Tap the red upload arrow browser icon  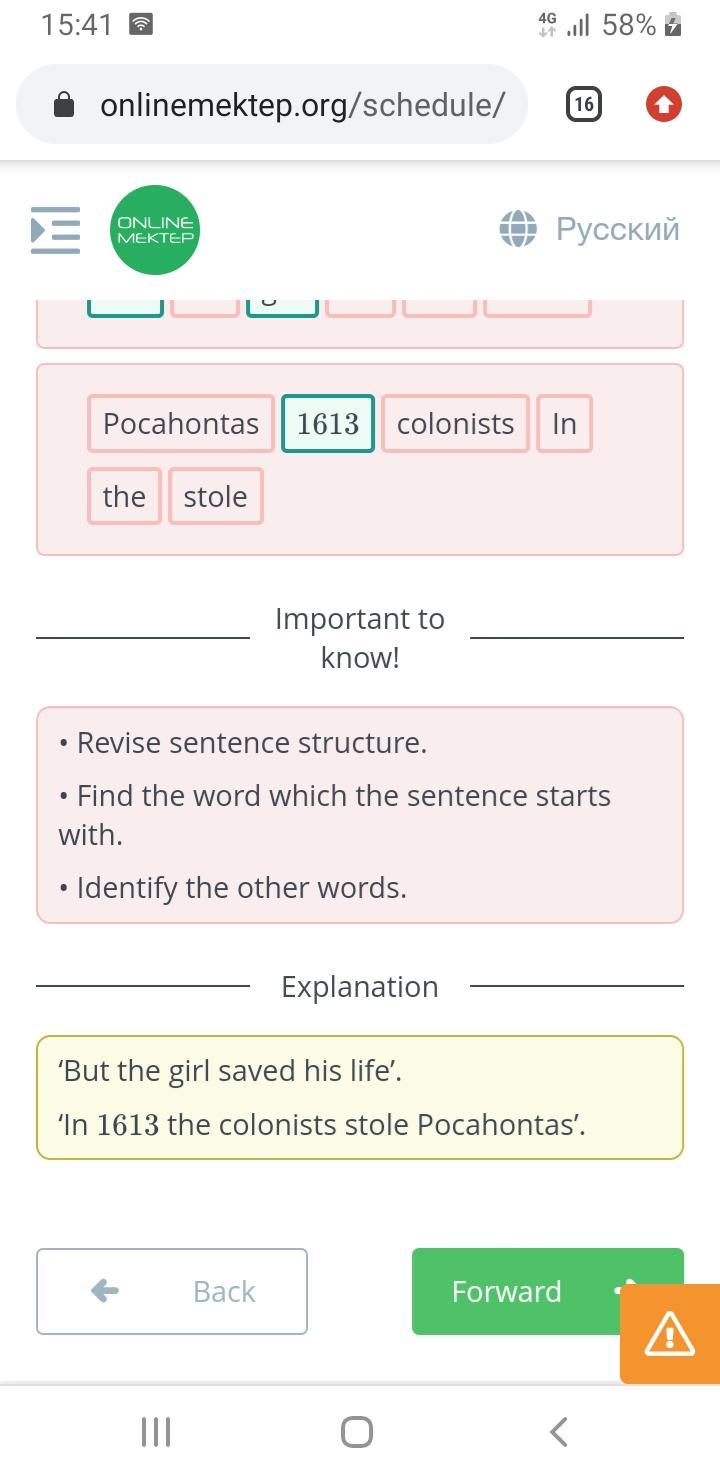(664, 104)
